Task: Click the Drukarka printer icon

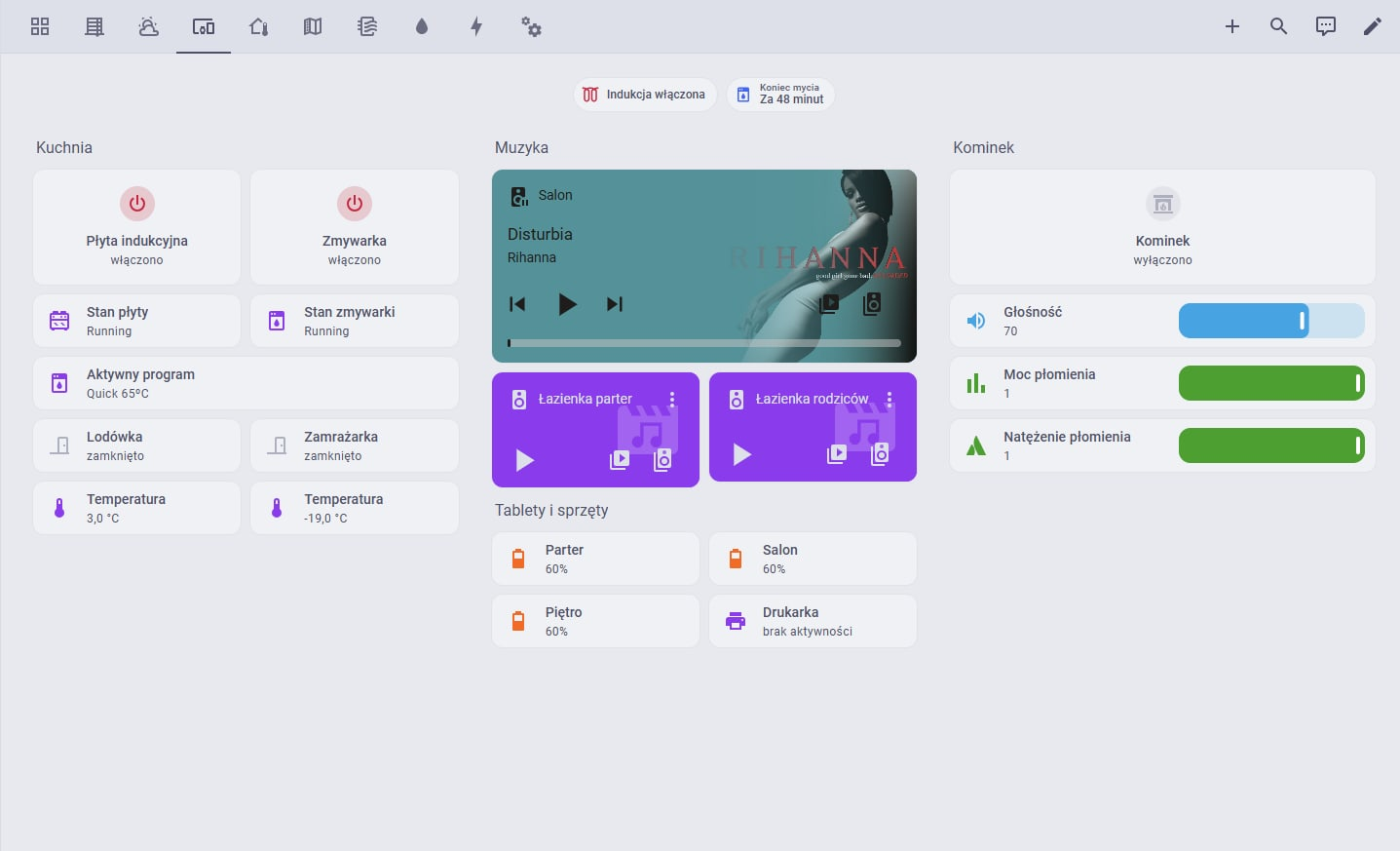Action: pos(736,621)
